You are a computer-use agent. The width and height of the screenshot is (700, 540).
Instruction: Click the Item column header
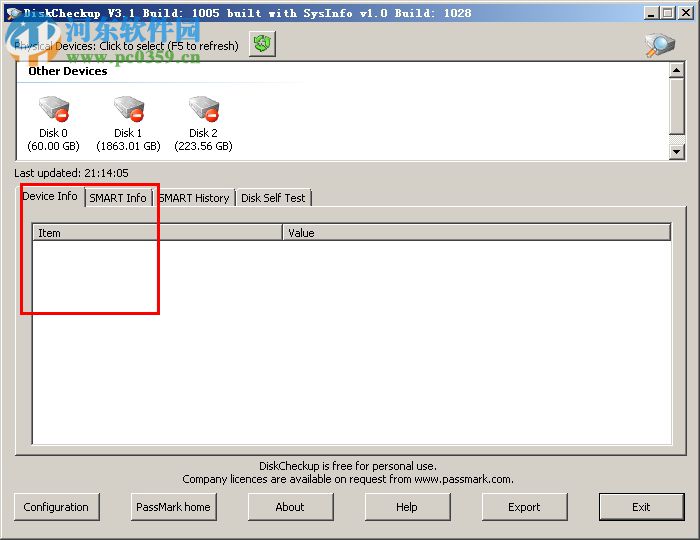tap(157, 233)
